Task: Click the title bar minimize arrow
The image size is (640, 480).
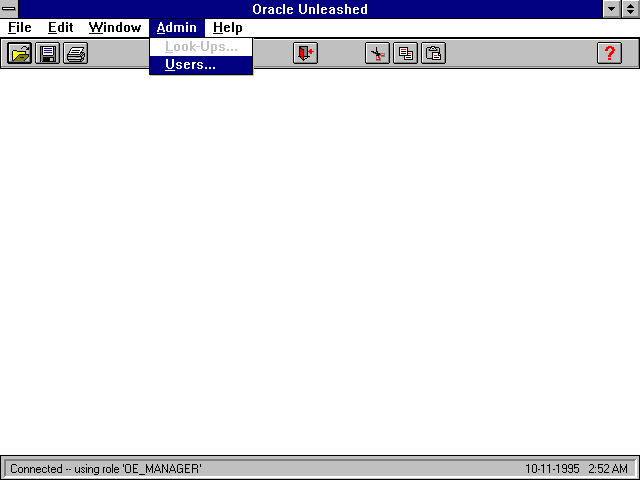Action: coord(613,9)
